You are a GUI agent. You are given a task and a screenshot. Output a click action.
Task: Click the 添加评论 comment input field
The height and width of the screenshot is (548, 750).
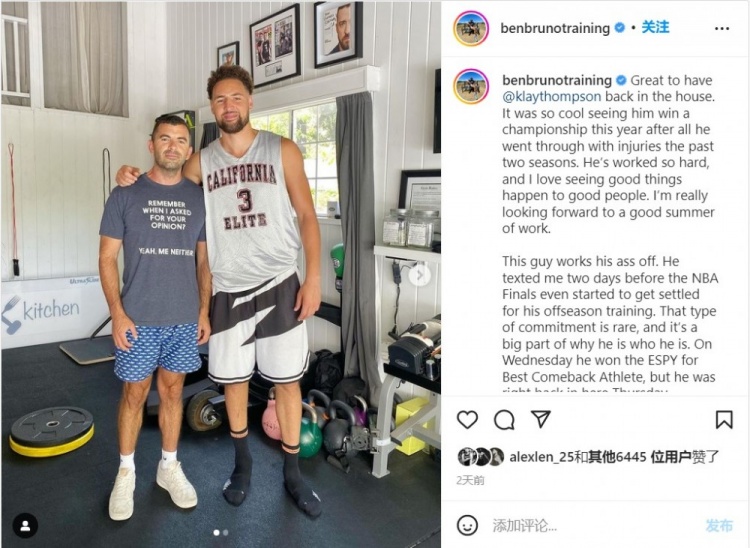click(593, 526)
